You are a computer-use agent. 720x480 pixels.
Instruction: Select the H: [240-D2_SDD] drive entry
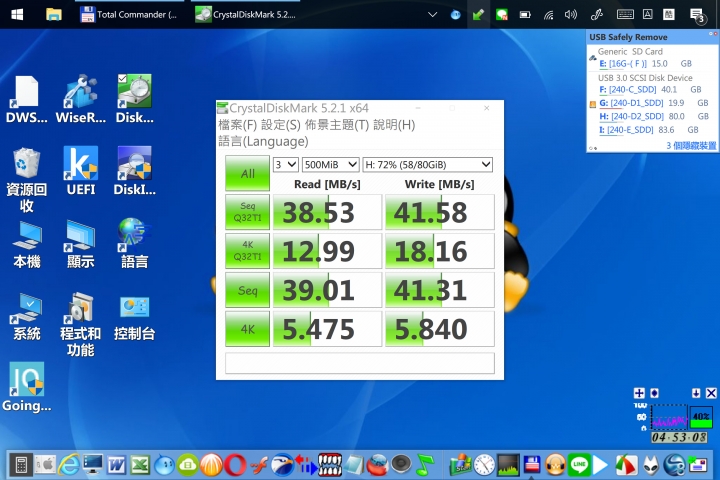631,116
